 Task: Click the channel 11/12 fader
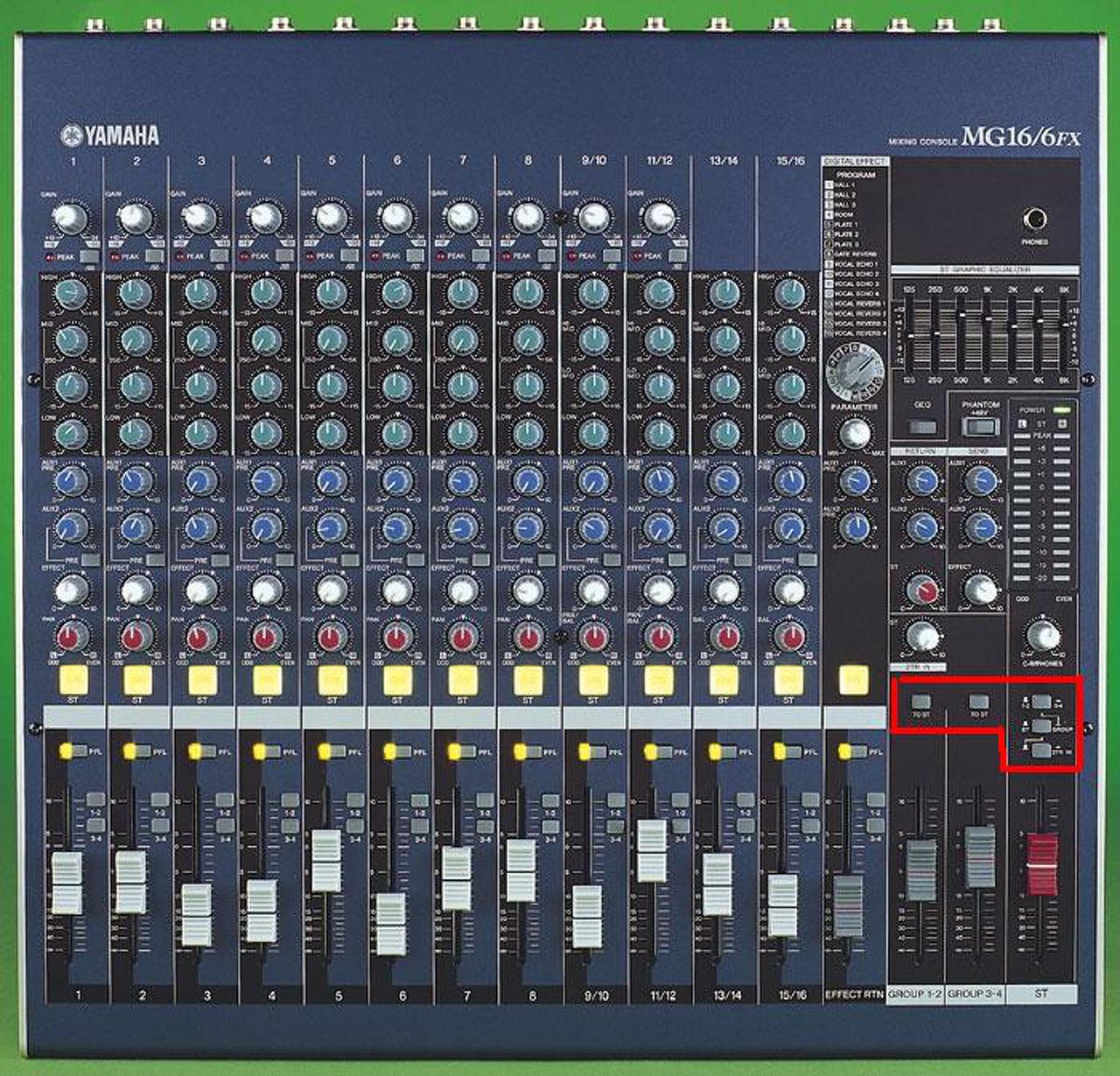click(652, 850)
